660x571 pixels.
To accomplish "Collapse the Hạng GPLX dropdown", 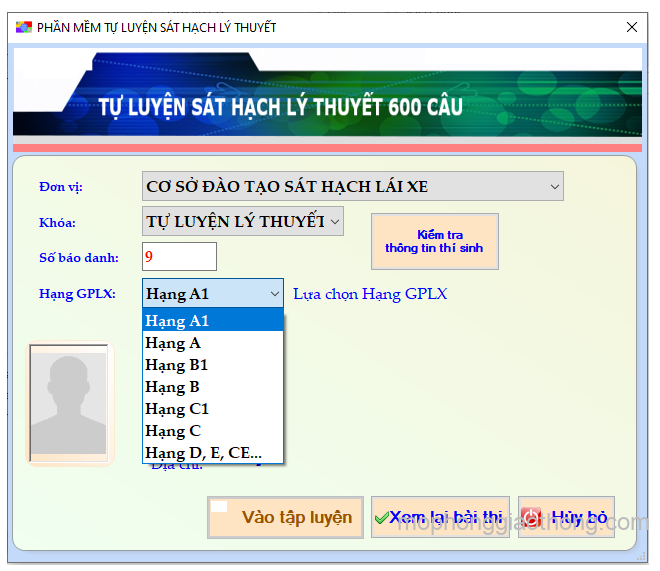I will (274, 294).
